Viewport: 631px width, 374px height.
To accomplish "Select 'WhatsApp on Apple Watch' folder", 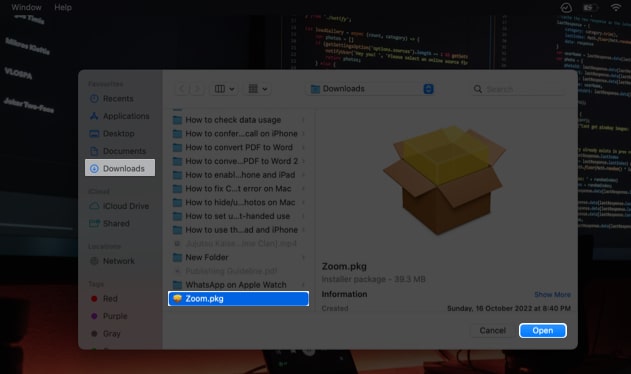I will click(239, 285).
